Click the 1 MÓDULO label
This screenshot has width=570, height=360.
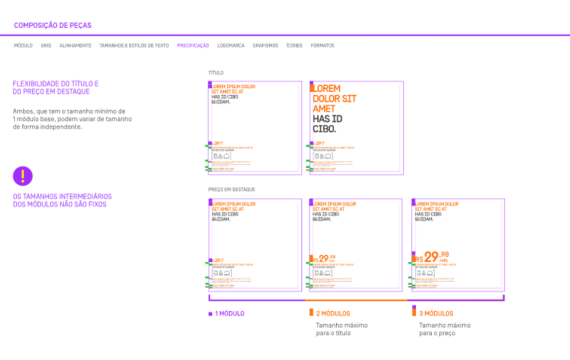click(230, 313)
